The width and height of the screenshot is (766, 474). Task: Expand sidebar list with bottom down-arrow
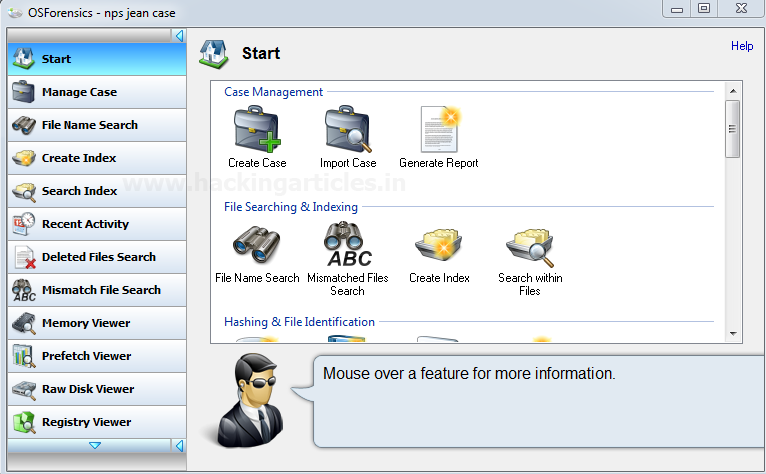[x=95, y=445]
